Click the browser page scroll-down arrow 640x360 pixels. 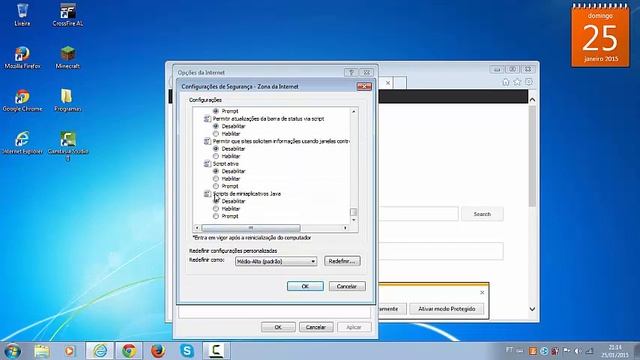click(532, 309)
